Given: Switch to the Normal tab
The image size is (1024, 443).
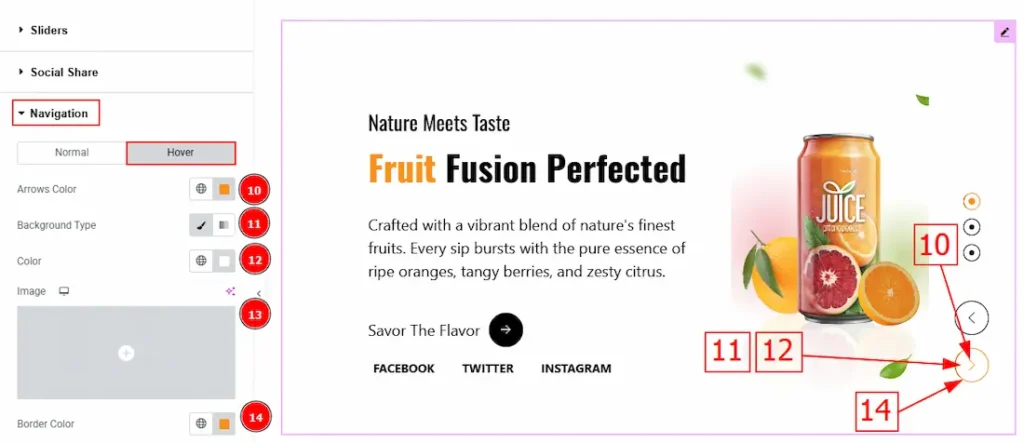Looking at the screenshot, I should click(x=72, y=153).
